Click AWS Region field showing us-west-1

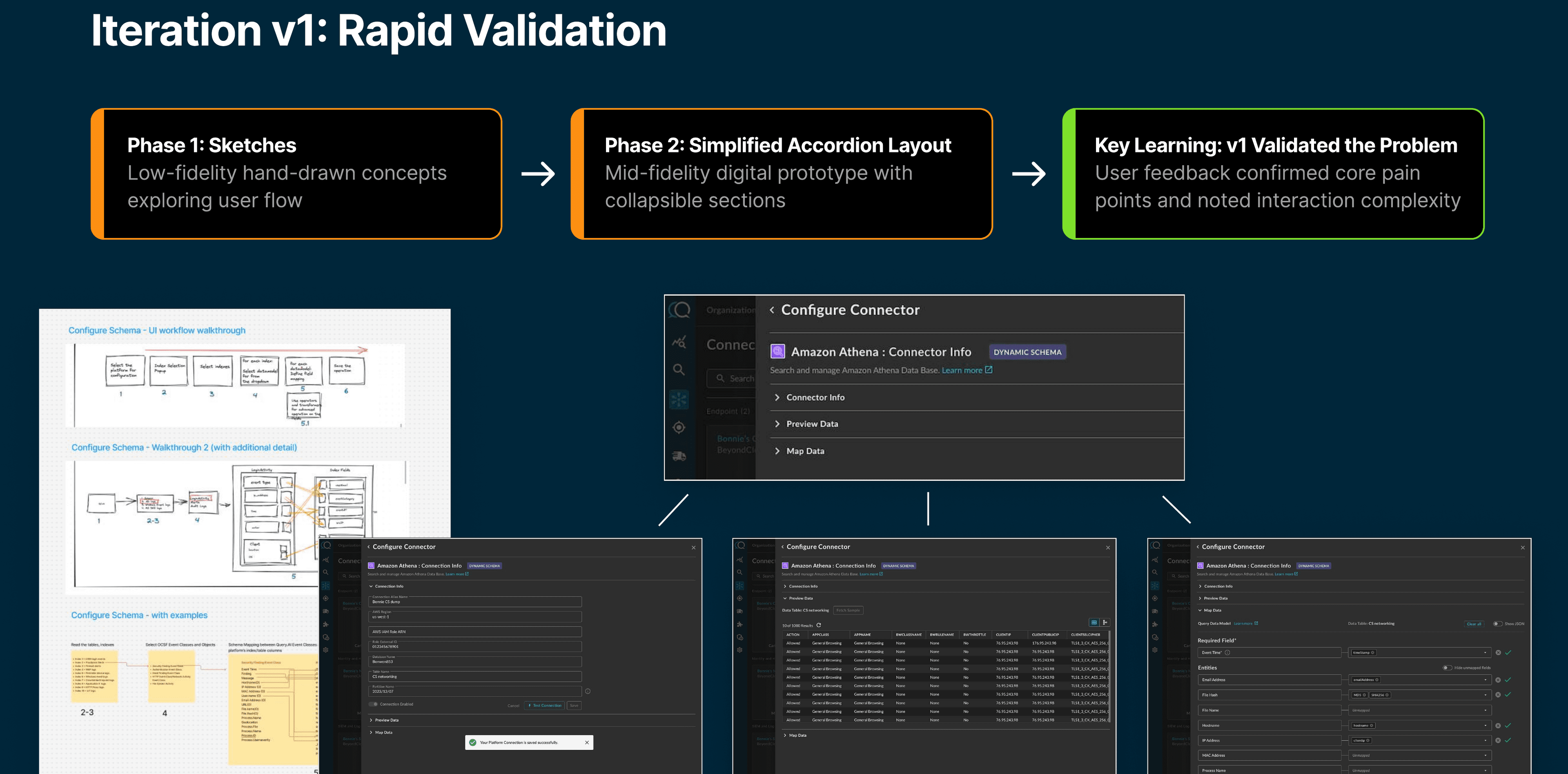click(475, 616)
